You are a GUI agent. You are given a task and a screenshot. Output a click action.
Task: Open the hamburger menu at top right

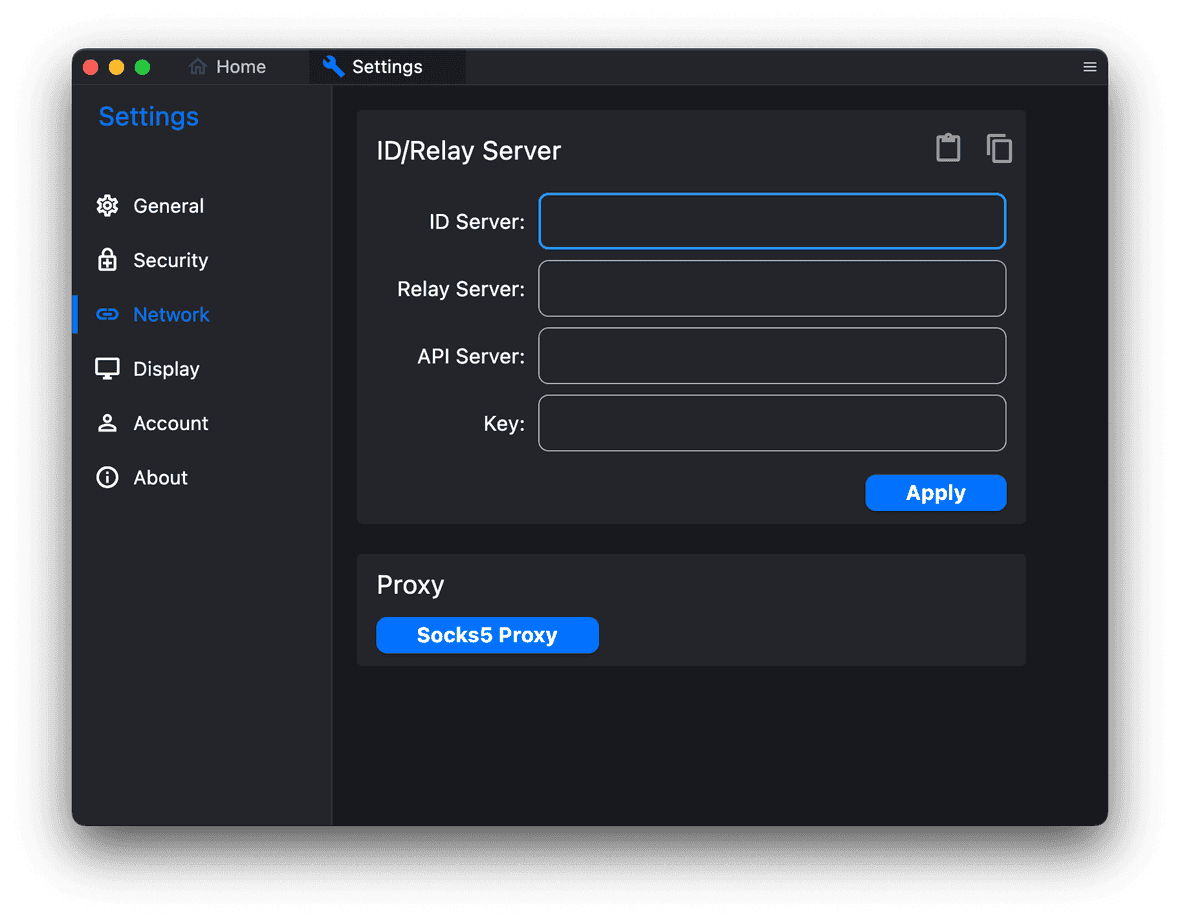1089,67
